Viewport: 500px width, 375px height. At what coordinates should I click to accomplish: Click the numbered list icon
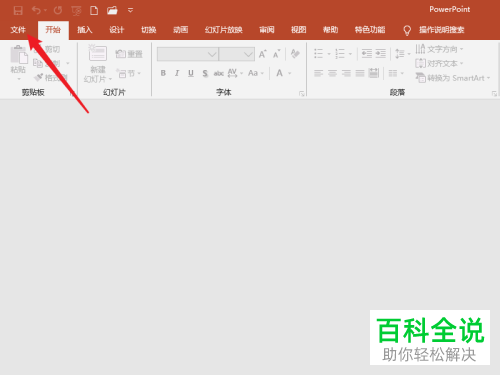click(340, 54)
